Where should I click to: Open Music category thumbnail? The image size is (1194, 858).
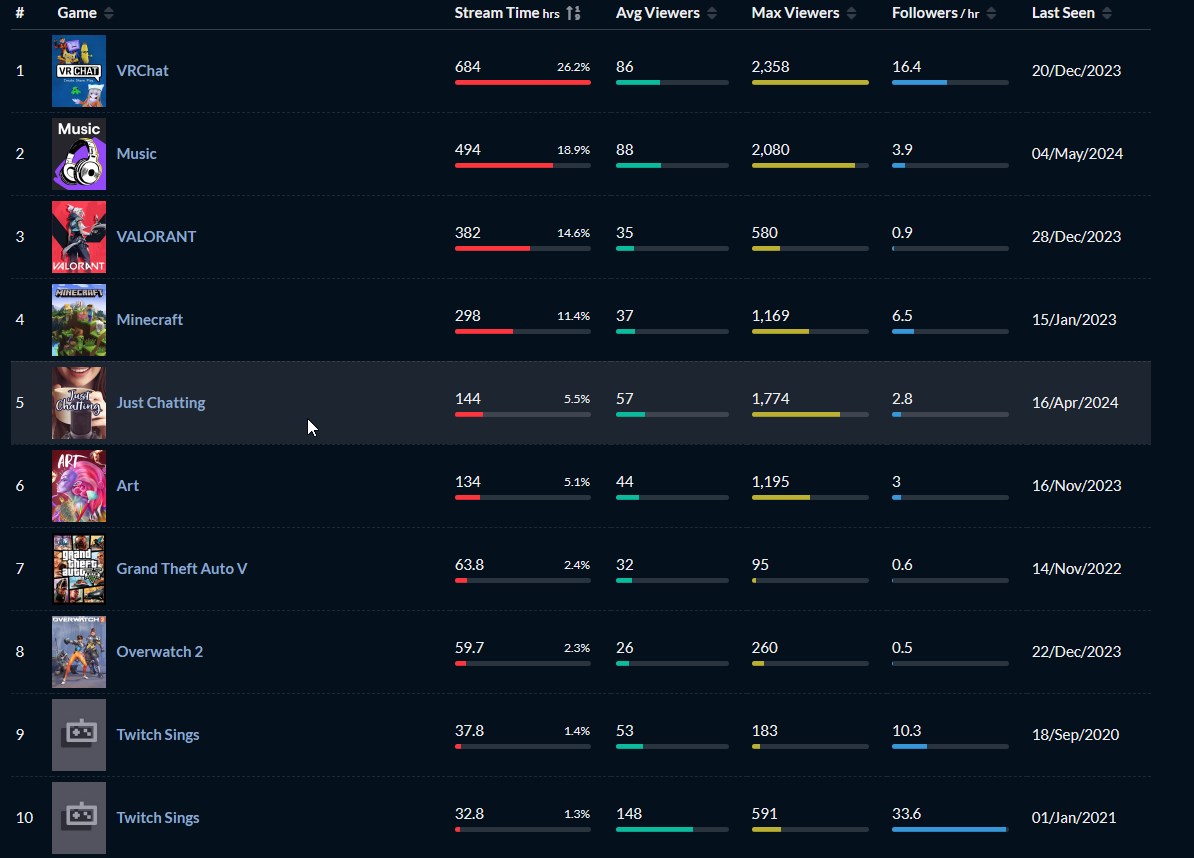click(x=79, y=154)
